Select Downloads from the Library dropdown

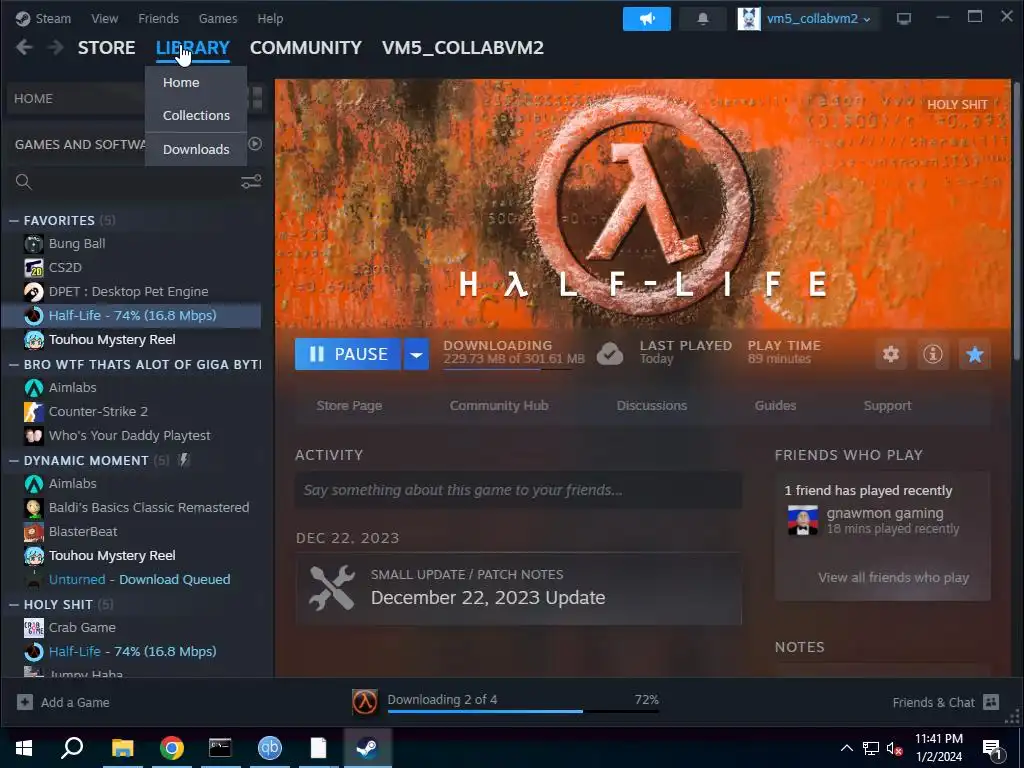196,149
